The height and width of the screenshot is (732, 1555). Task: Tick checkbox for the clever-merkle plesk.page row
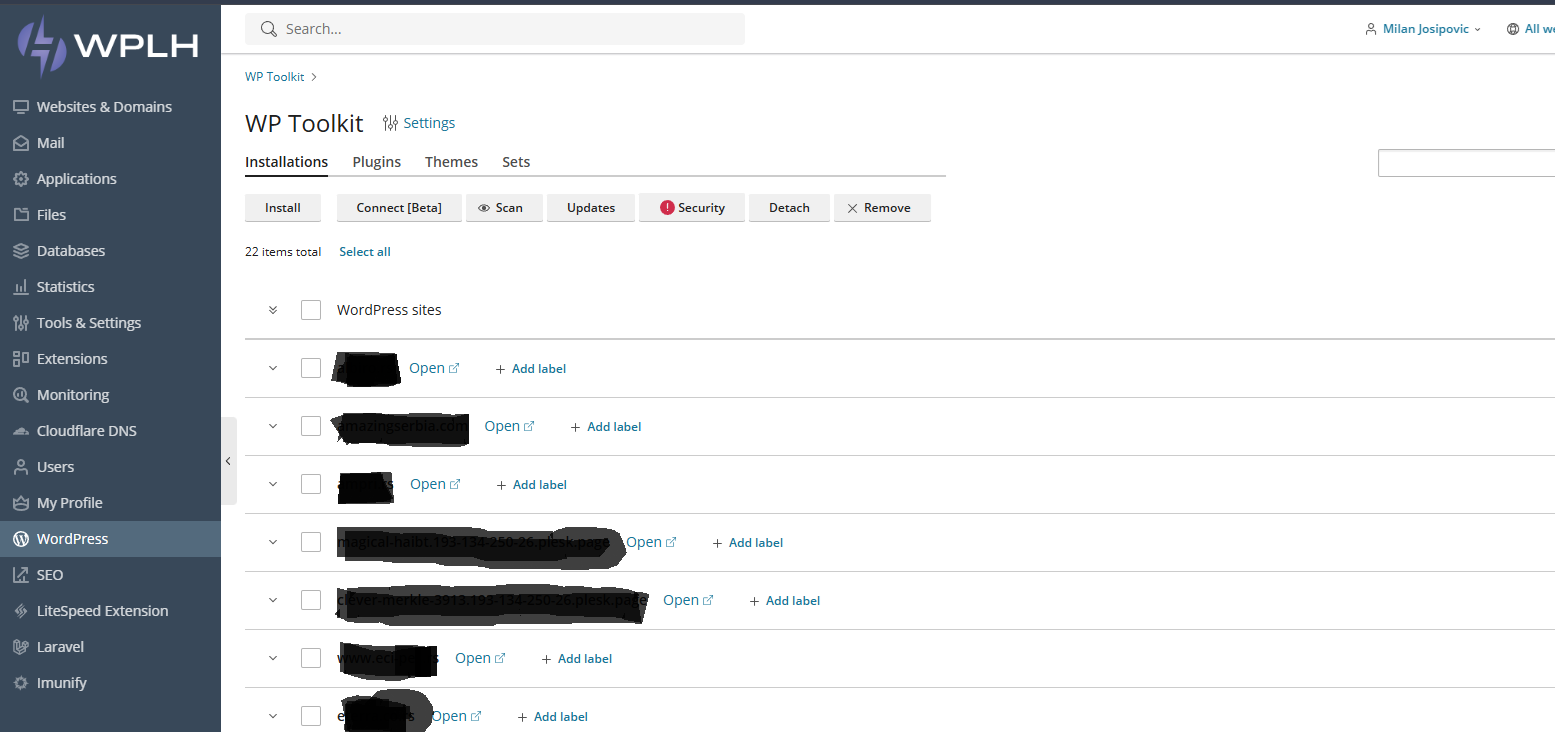pyautogui.click(x=311, y=600)
